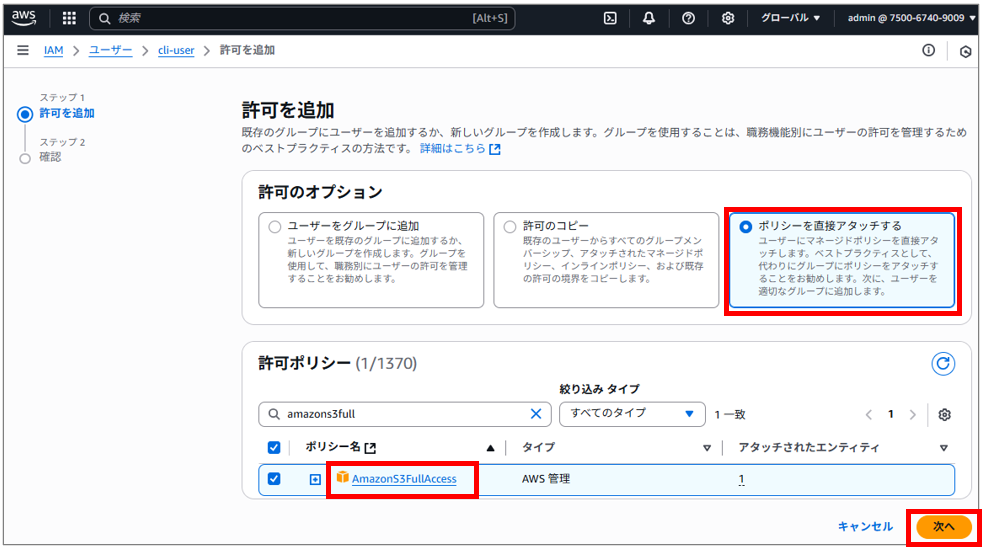The image size is (987, 552).
Task: Select ステップ2 確認 in wizard
Action: [x=50, y=157]
